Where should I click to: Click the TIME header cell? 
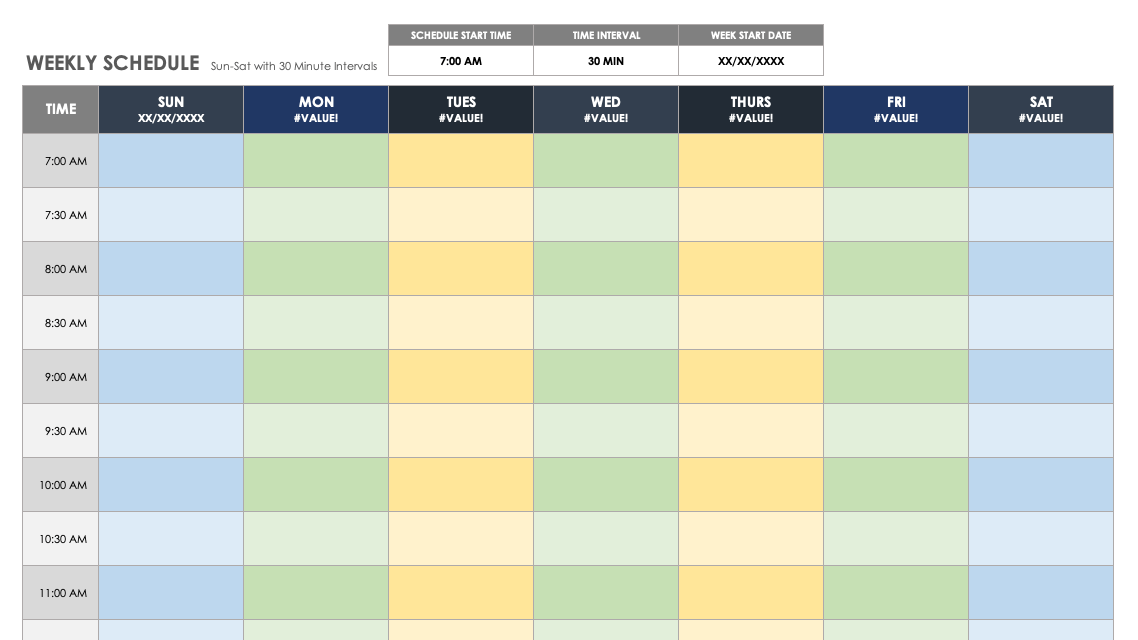[x=61, y=109]
